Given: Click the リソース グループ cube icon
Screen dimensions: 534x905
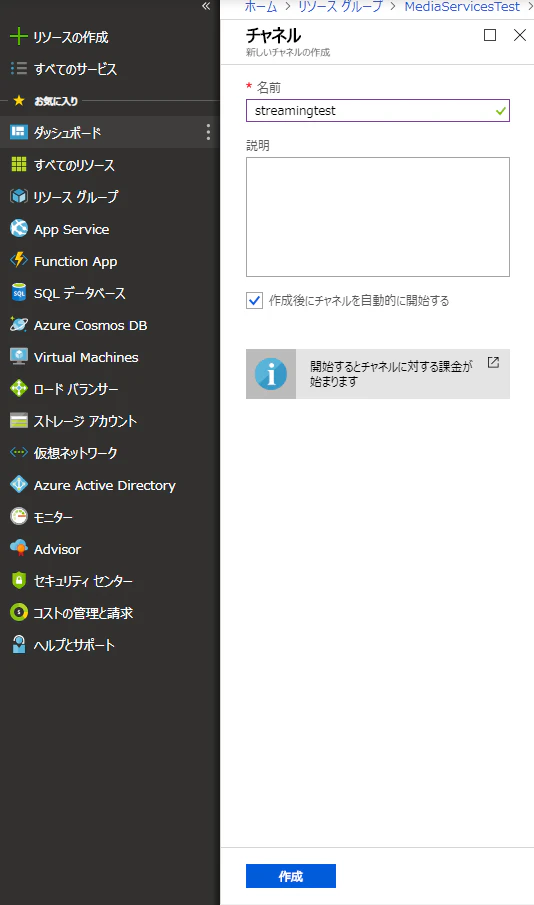Looking at the screenshot, I should pyautogui.click(x=18, y=196).
